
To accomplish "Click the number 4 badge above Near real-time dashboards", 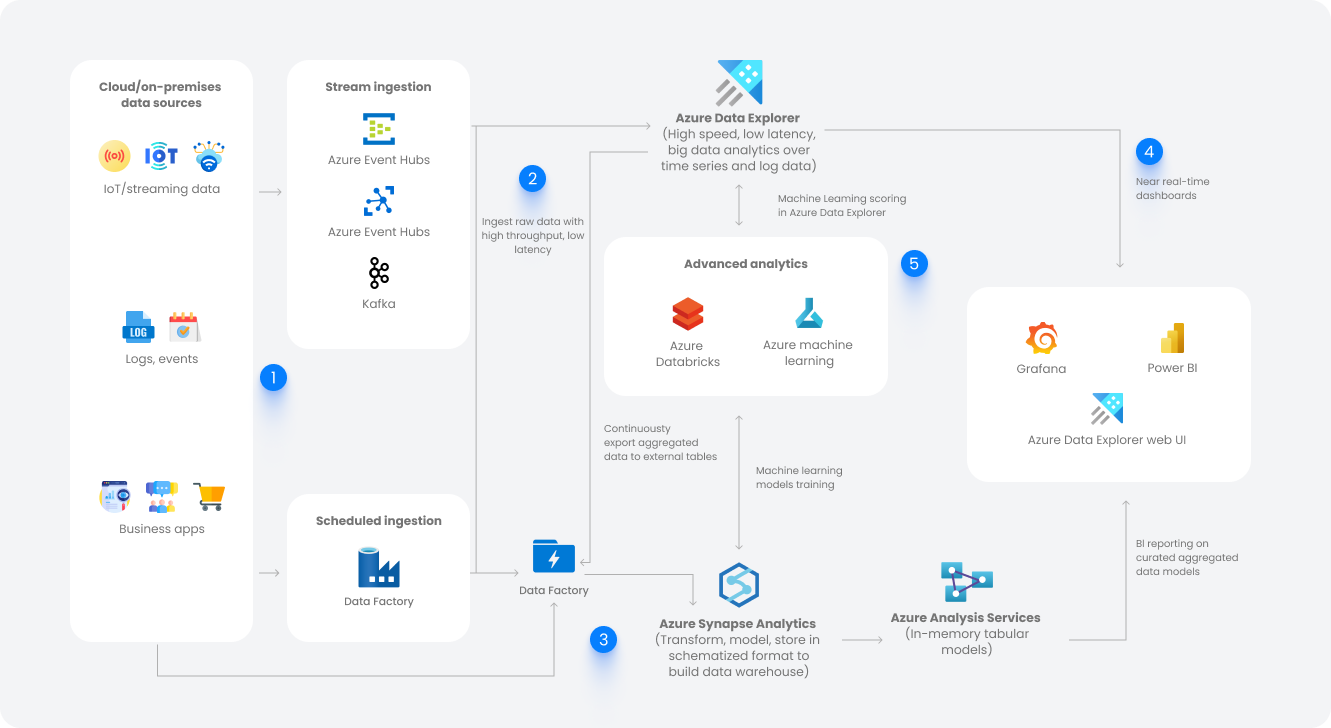I will tap(1149, 152).
